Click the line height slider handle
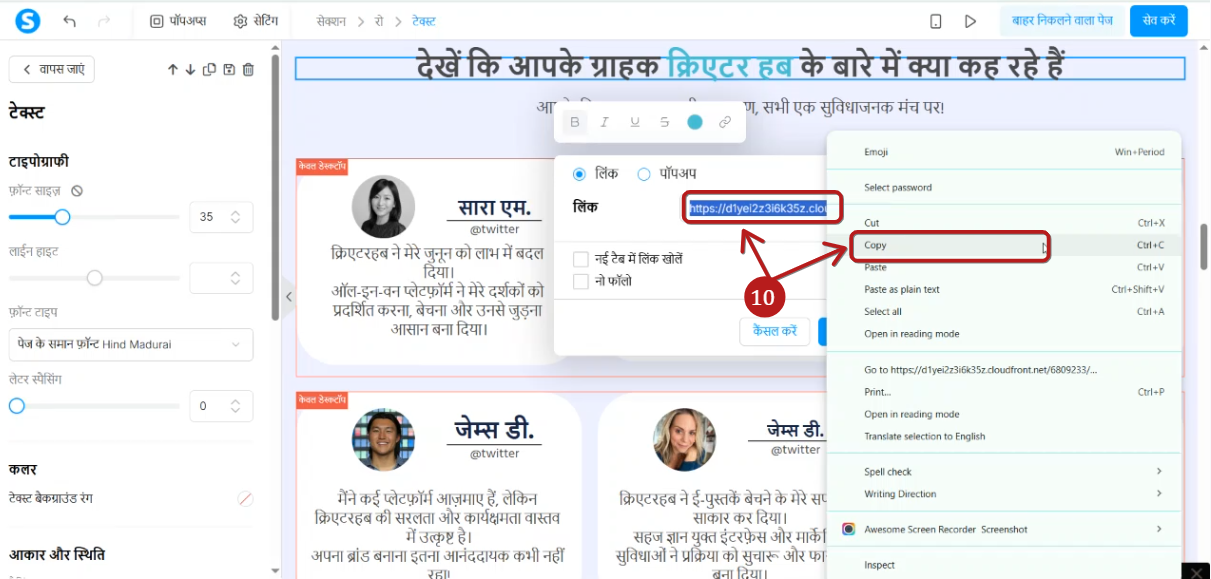 [94, 277]
